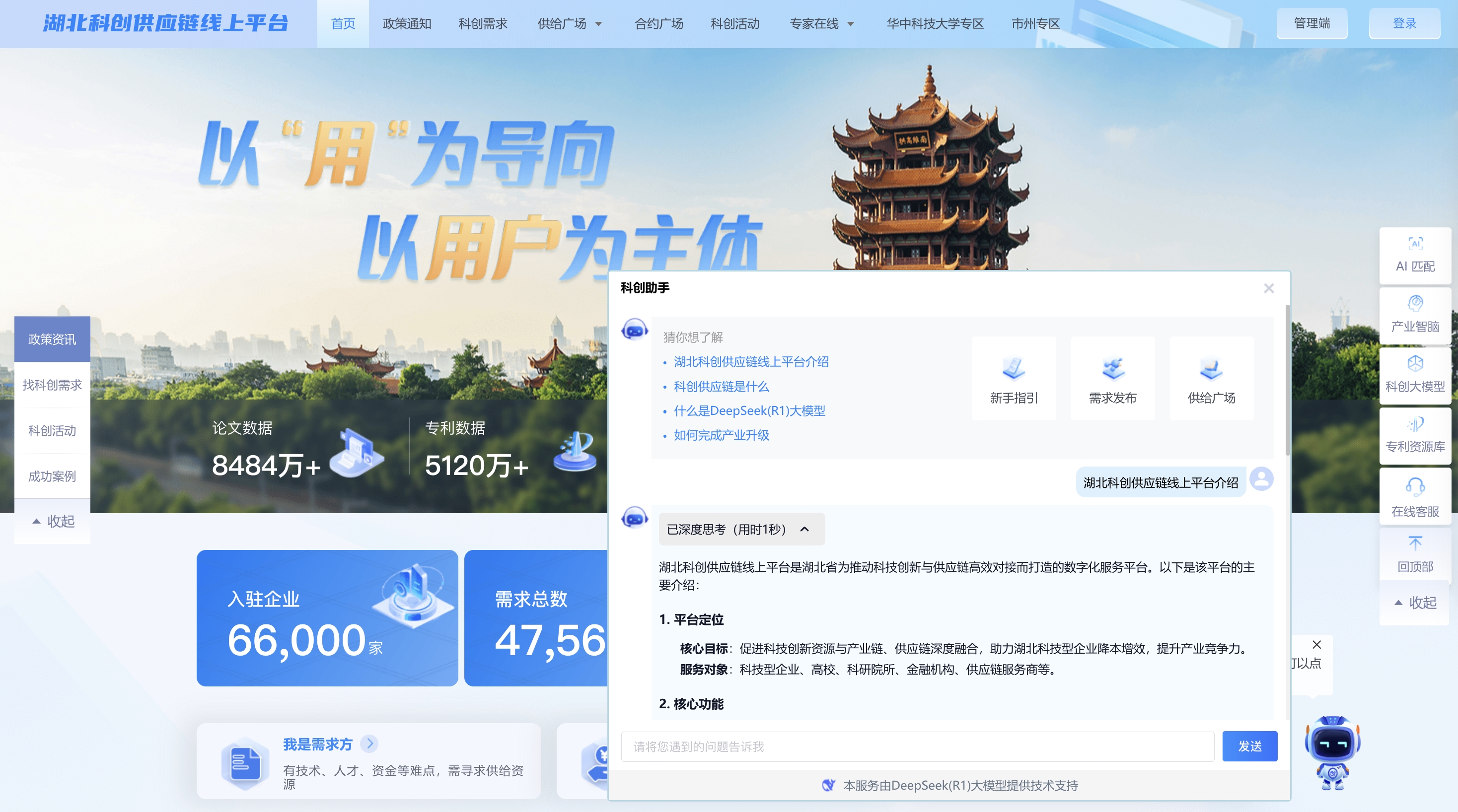Screen dimensions: 1458x812
Task: Collapse the left sidebar with 收起
Action: pyautogui.click(x=53, y=521)
